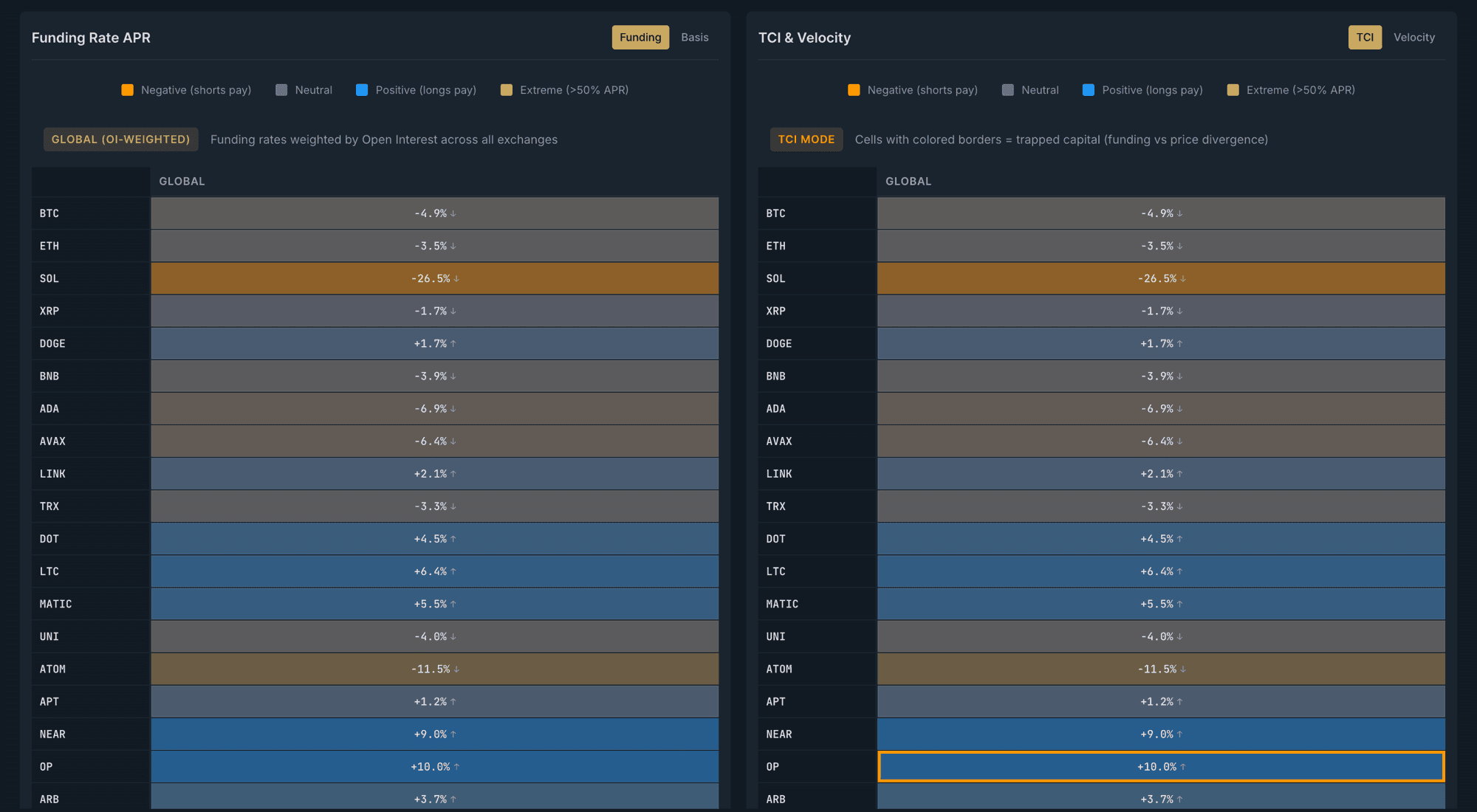Click the orange ATOM -11.5% cell
The image size is (1477, 812).
(x=434, y=668)
